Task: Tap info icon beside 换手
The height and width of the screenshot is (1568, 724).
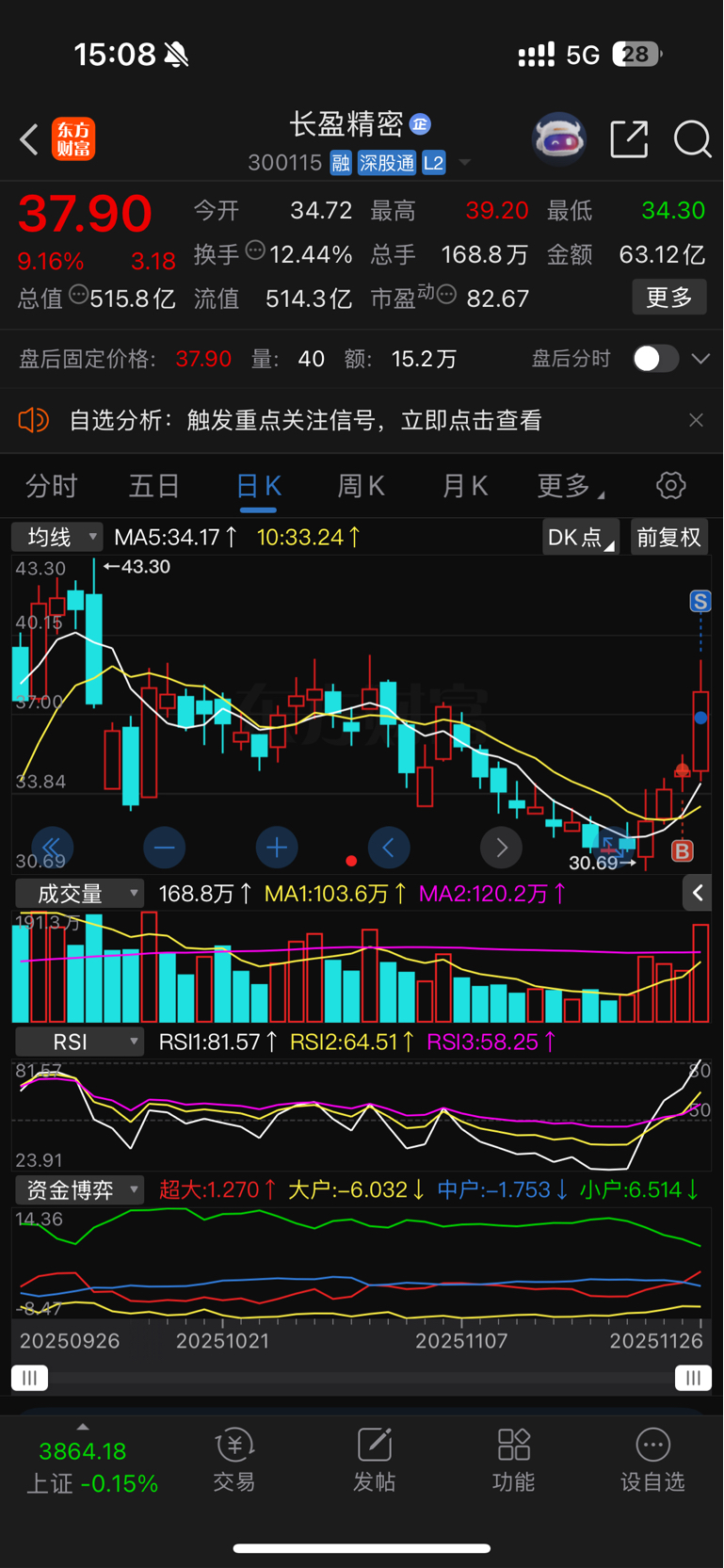Action: [255, 251]
